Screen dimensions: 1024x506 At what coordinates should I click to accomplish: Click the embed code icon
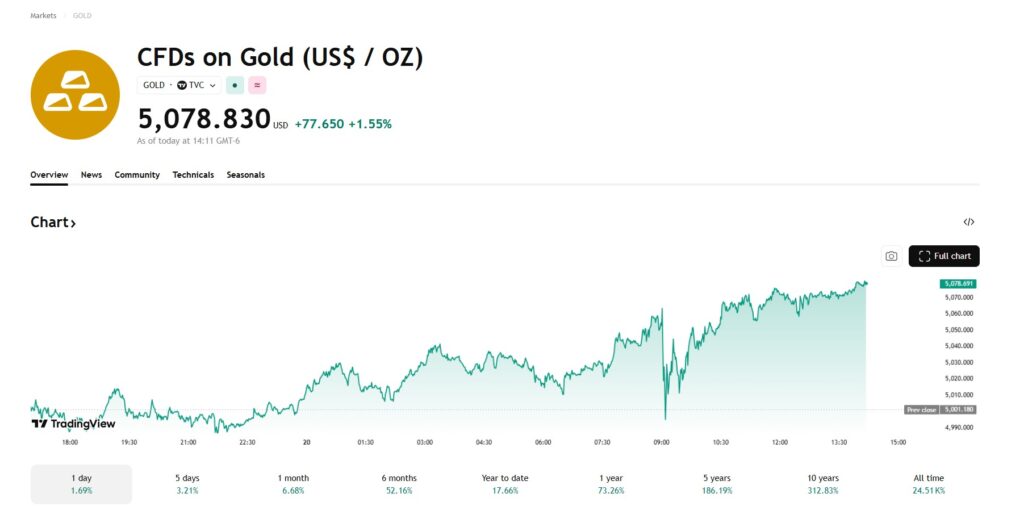pyautogui.click(x=969, y=222)
